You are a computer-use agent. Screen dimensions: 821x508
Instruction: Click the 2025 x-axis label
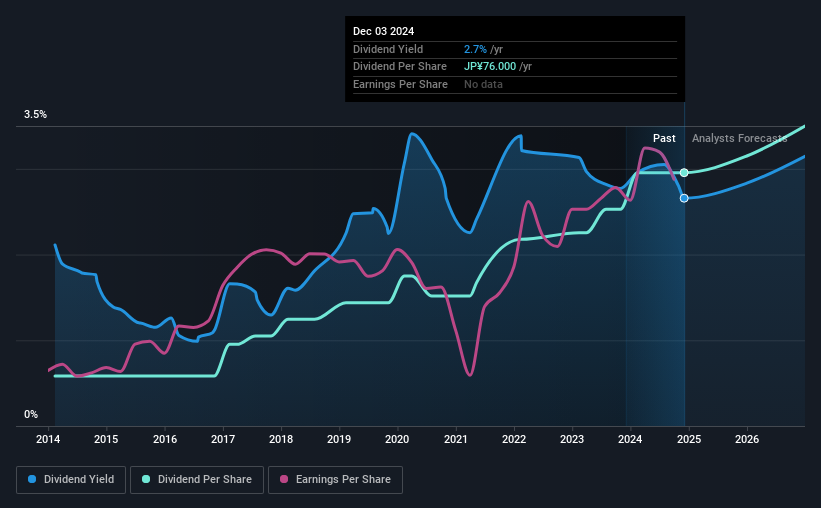[689, 439]
